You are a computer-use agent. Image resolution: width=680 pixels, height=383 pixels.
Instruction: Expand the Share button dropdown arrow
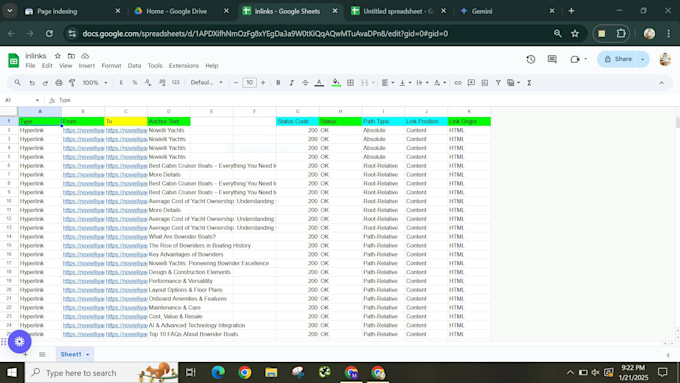(643, 59)
